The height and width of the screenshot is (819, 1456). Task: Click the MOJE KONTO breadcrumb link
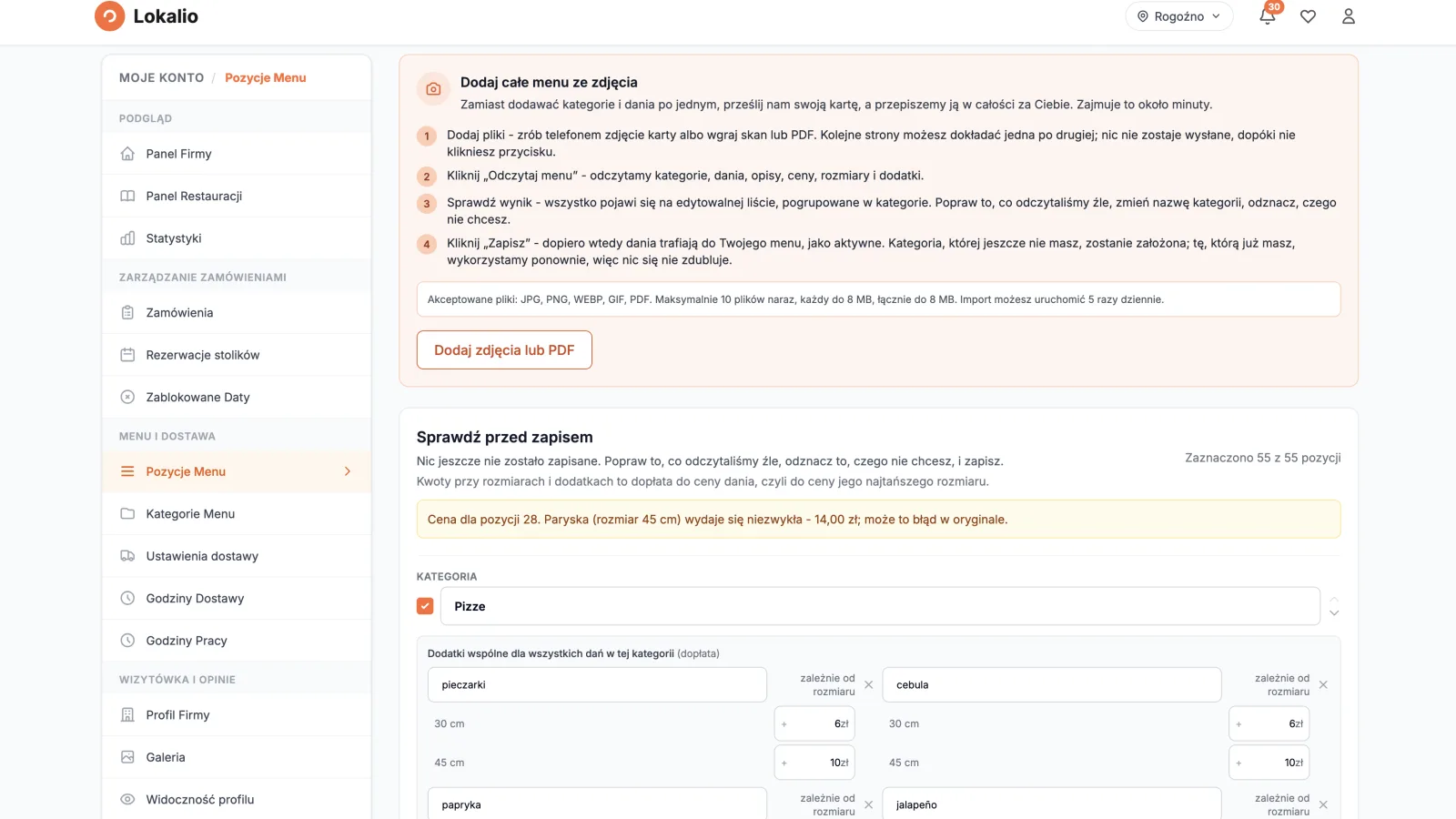[x=161, y=78]
